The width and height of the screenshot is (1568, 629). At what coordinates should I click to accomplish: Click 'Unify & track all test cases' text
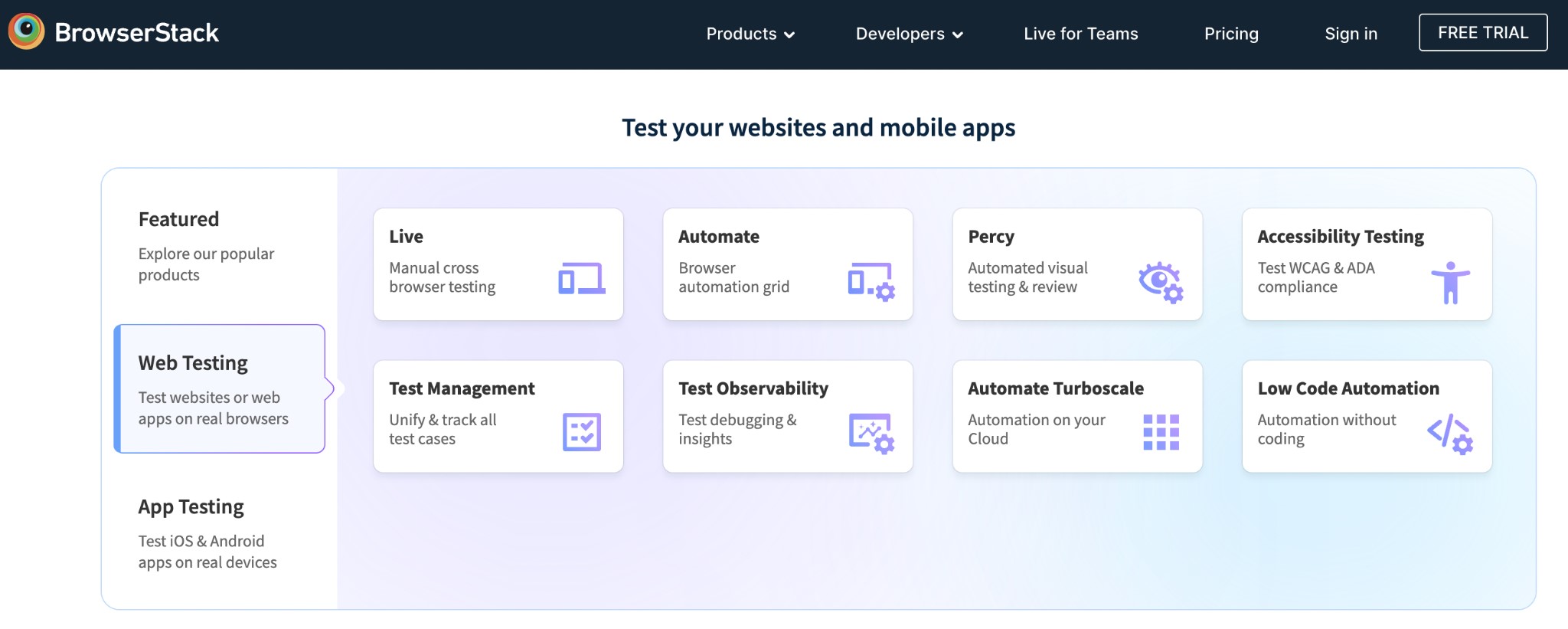[443, 429]
